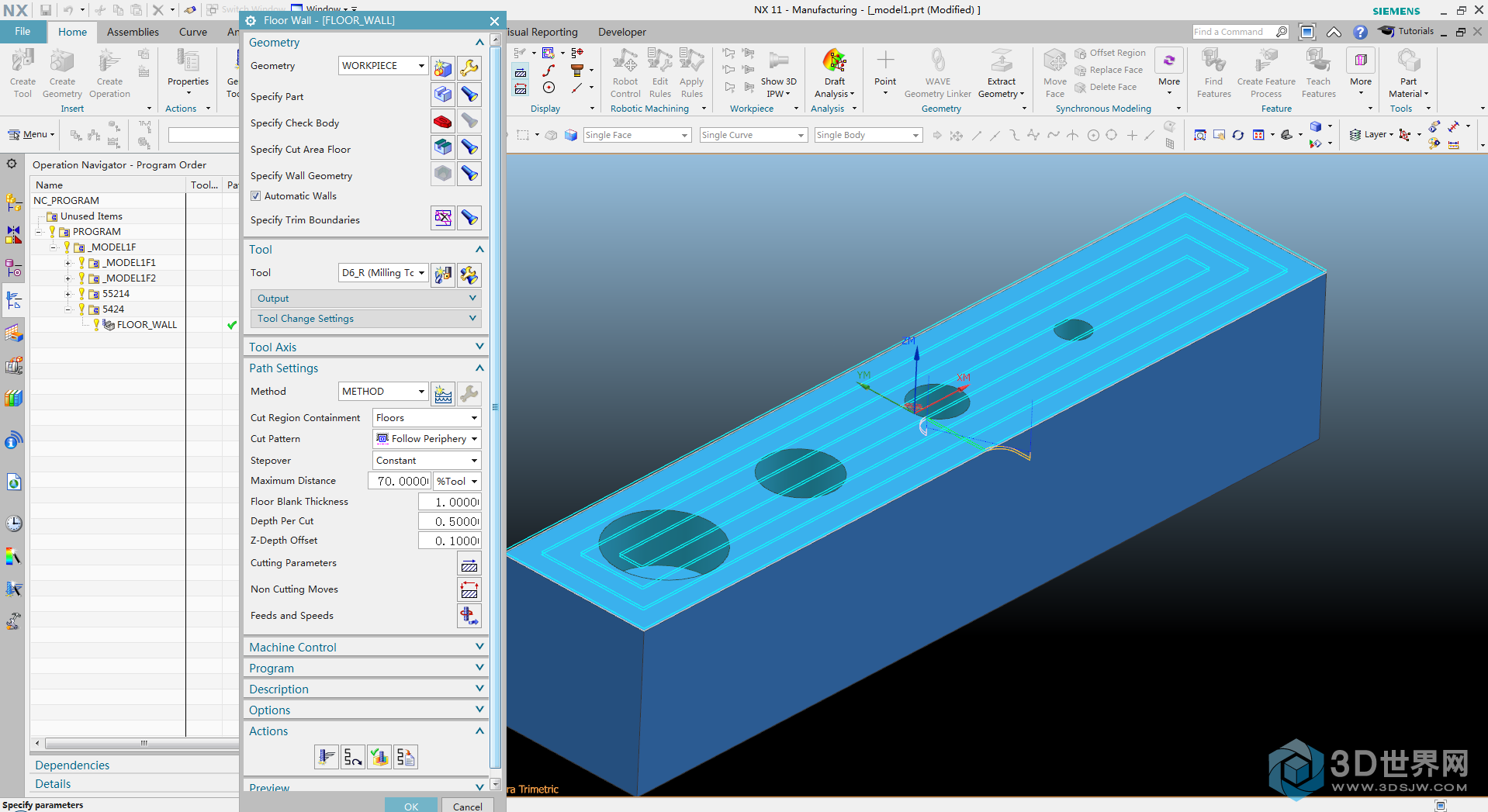Click the Cancel button in the Floor Wall dialog
Screen dimensions: 1488x812
pos(467,806)
